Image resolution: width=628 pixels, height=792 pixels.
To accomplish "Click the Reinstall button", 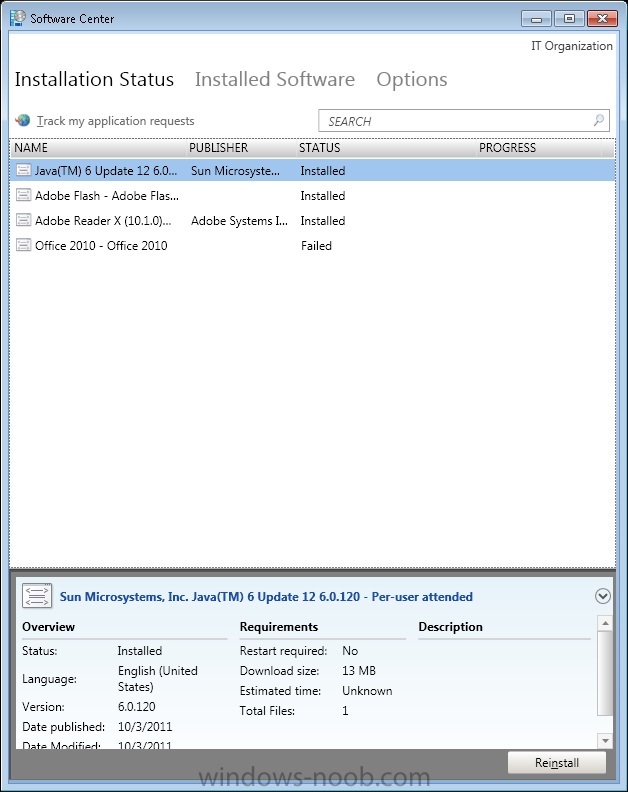I will 557,763.
